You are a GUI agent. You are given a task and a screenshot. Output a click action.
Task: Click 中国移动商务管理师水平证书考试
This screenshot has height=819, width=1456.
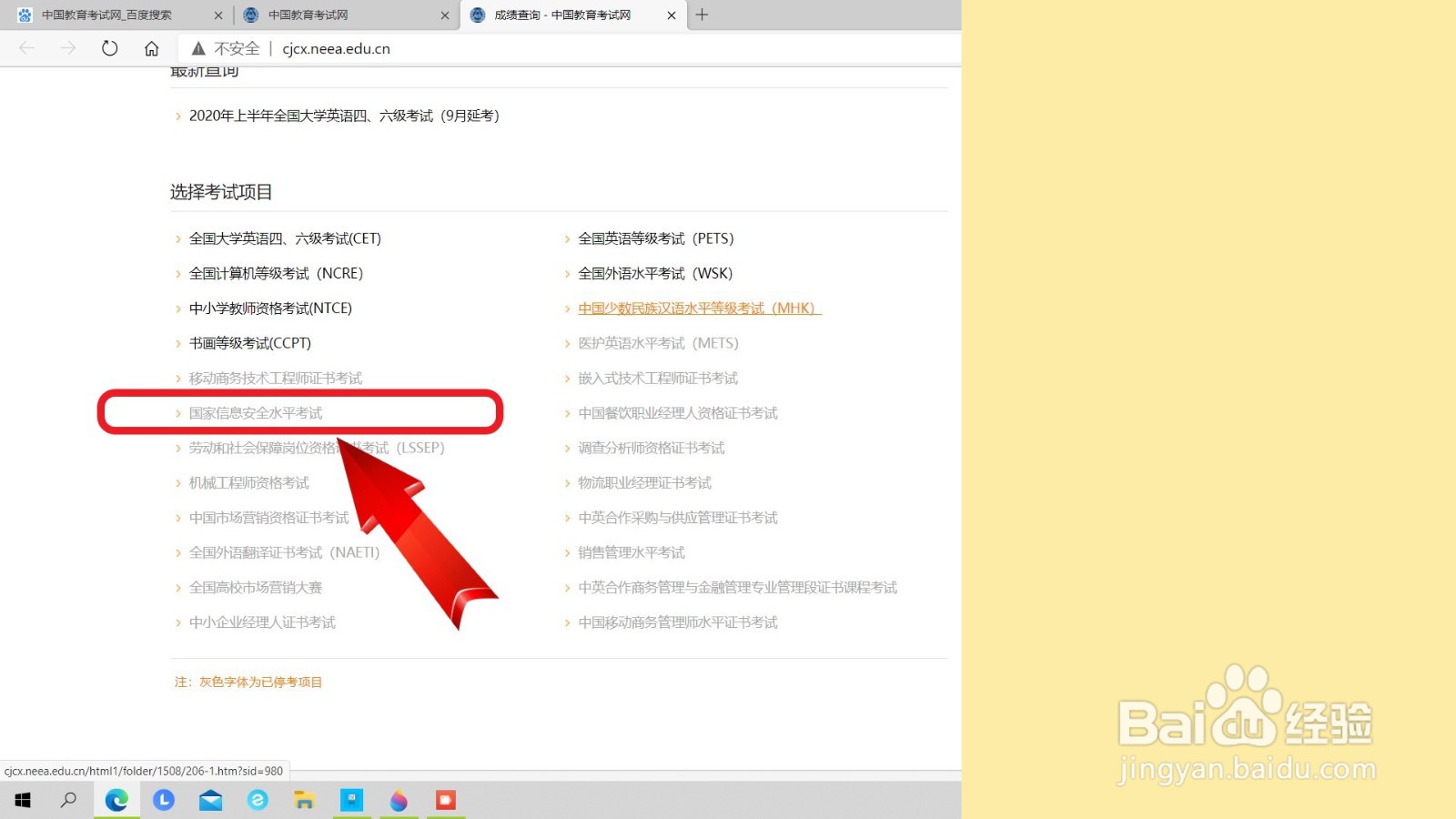(678, 622)
